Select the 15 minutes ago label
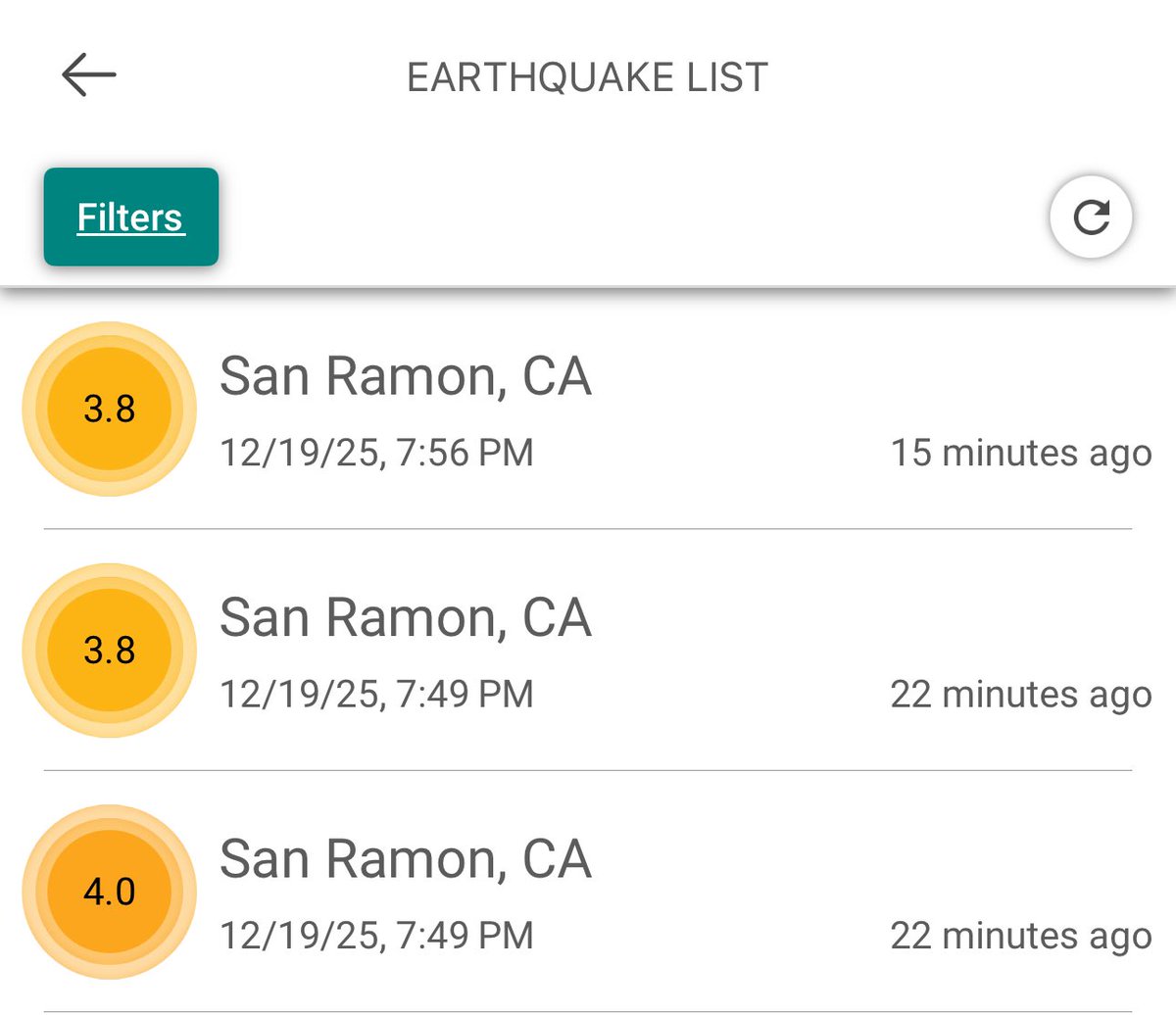This screenshot has width=1176, height=1015. point(1020,454)
